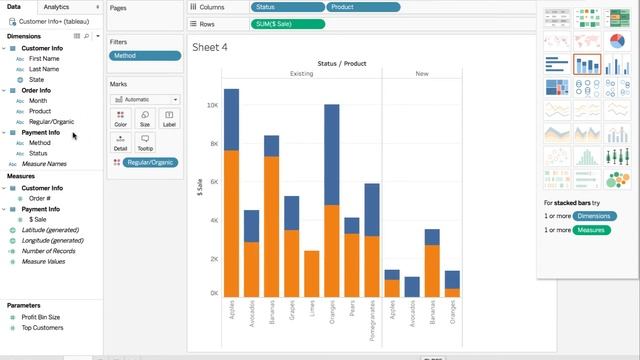The height and width of the screenshot is (360, 640).
Task: Select the Latitude (generated) measure
Action: click(x=50, y=230)
